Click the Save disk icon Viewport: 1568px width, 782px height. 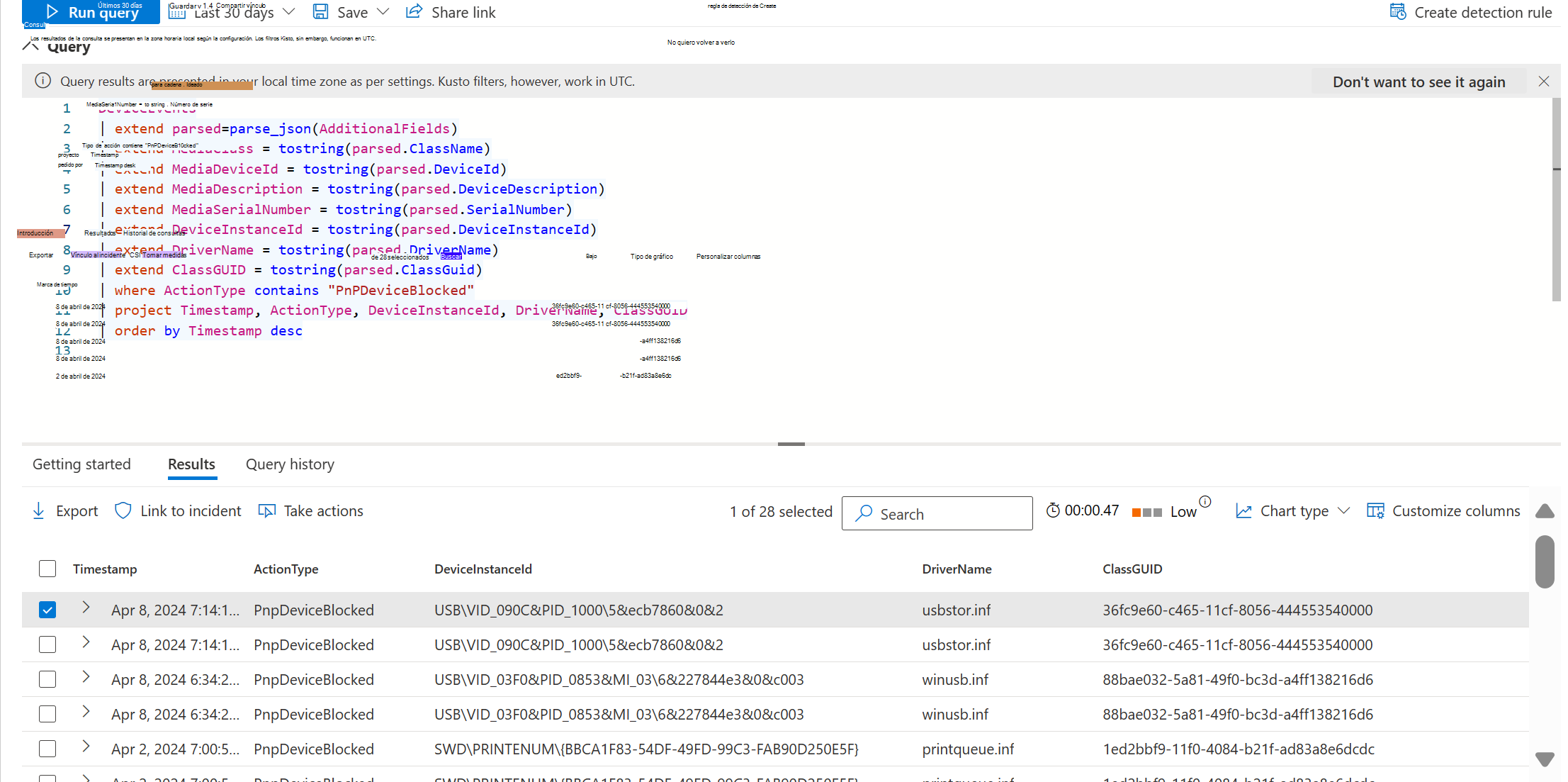point(320,12)
